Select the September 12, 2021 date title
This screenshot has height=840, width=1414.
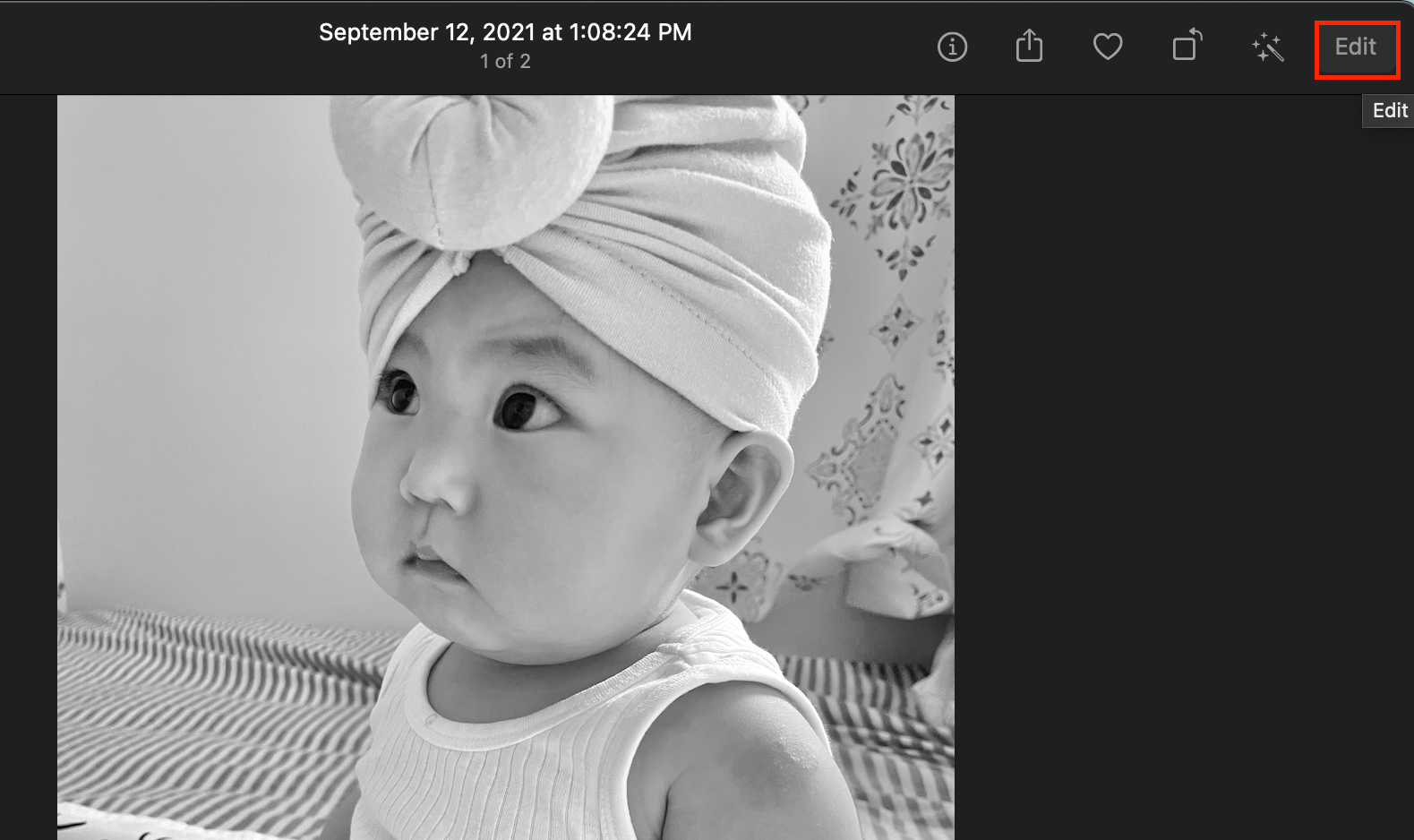click(x=505, y=32)
